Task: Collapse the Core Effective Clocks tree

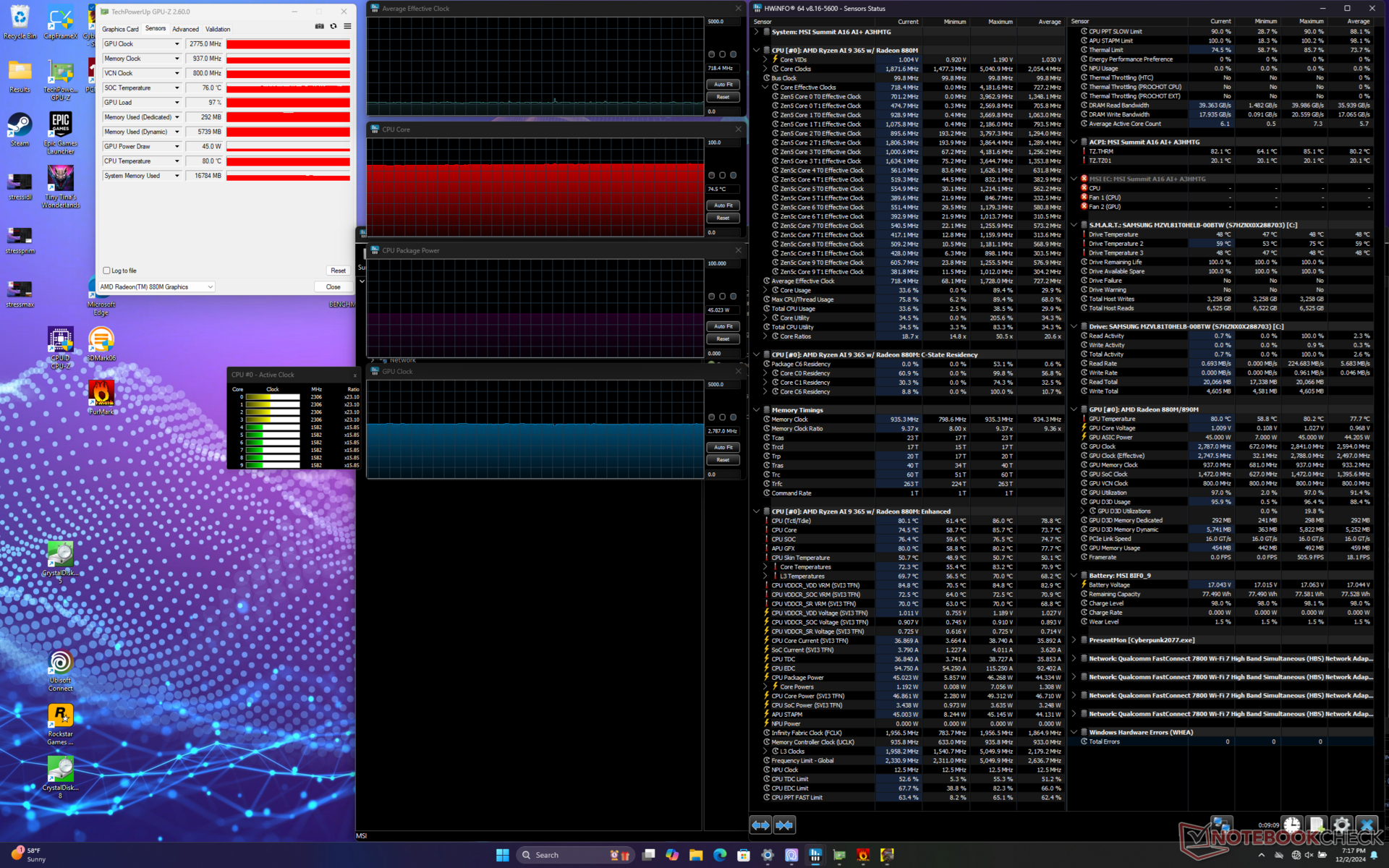Action: point(765,88)
